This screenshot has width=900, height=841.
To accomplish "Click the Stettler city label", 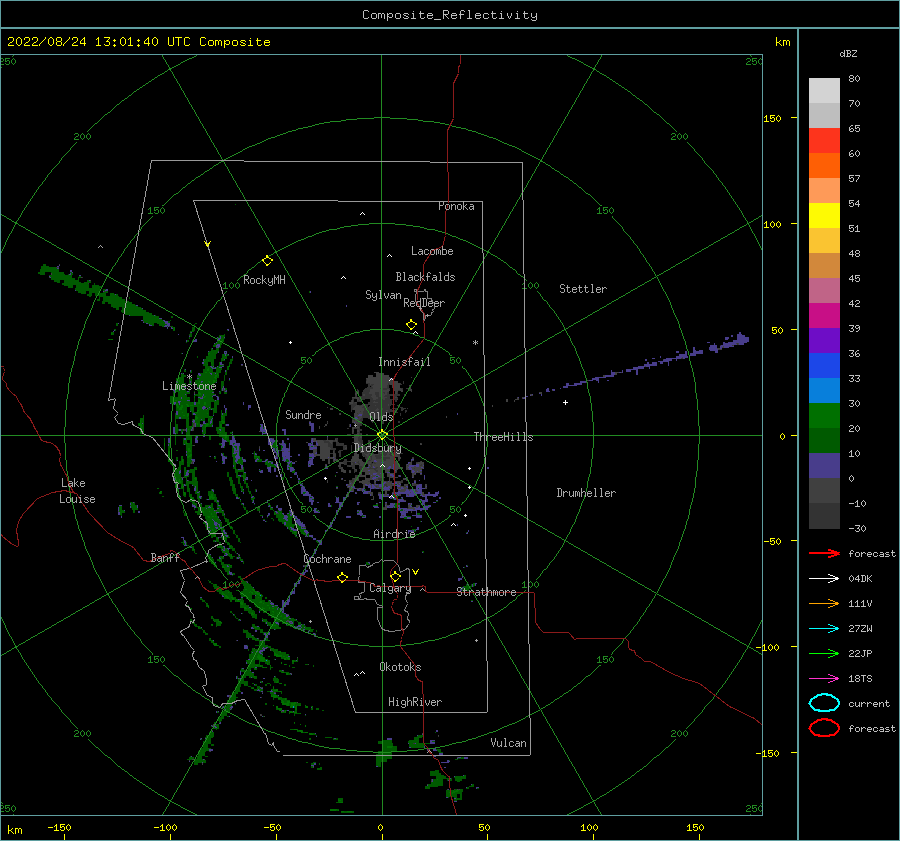I will (x=583, y=289).
